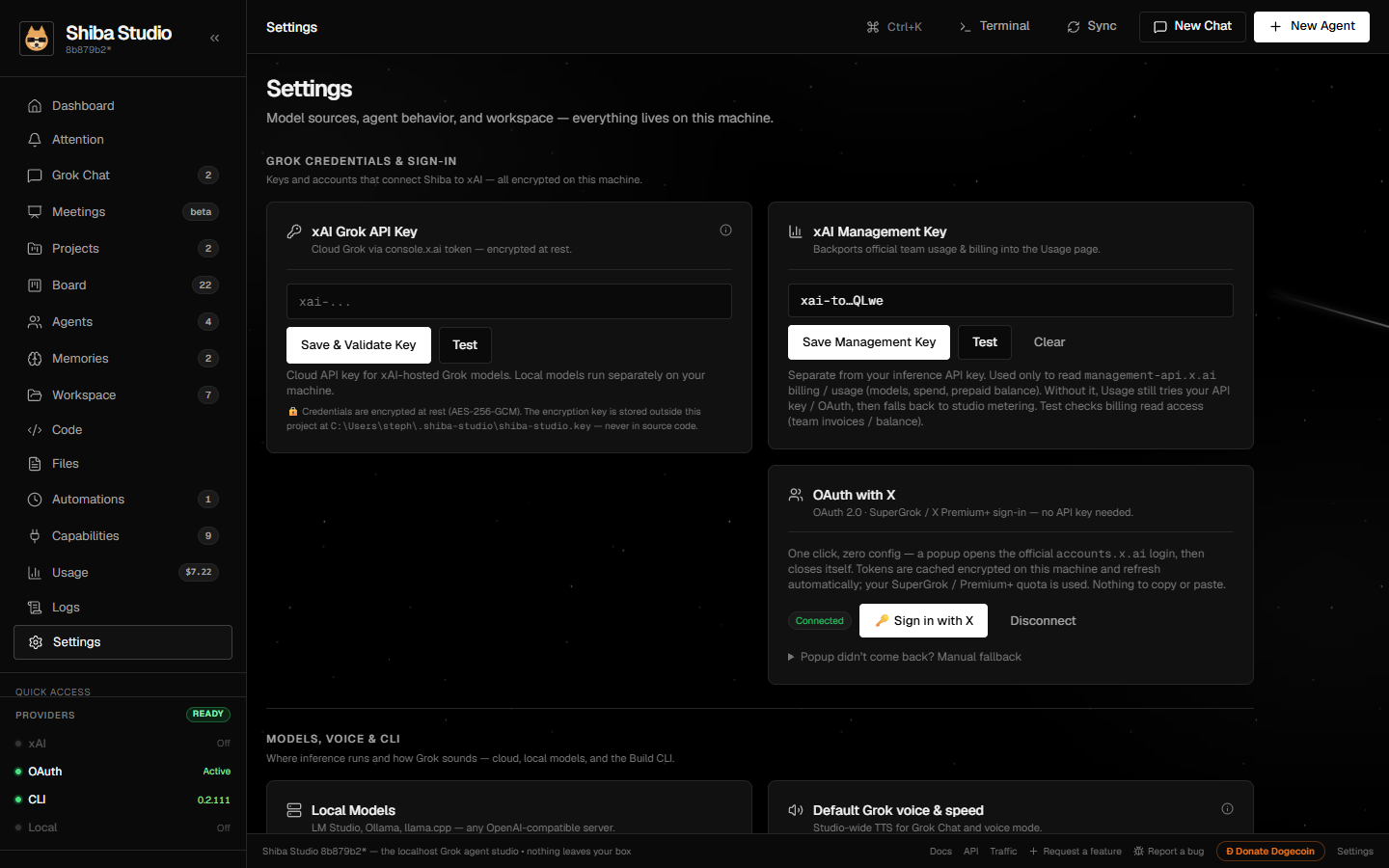1389x868 pixels.
Task: Click Test button next to Save Management Key
Action: (x=985, y=342)
